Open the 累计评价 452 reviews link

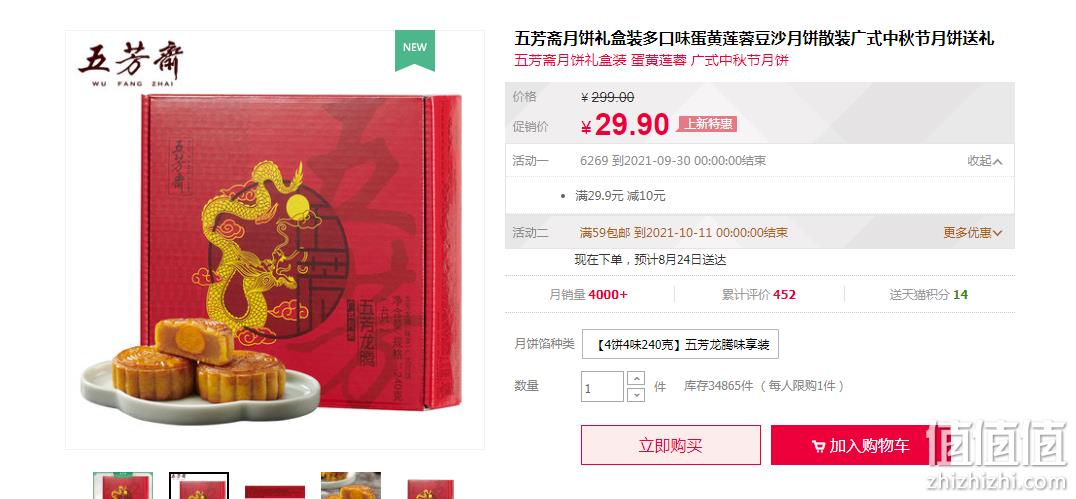click(x=758, y=294)
